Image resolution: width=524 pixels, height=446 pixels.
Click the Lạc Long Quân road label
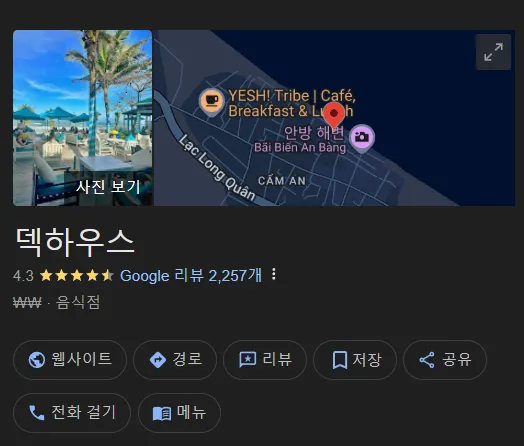(217, 169)
